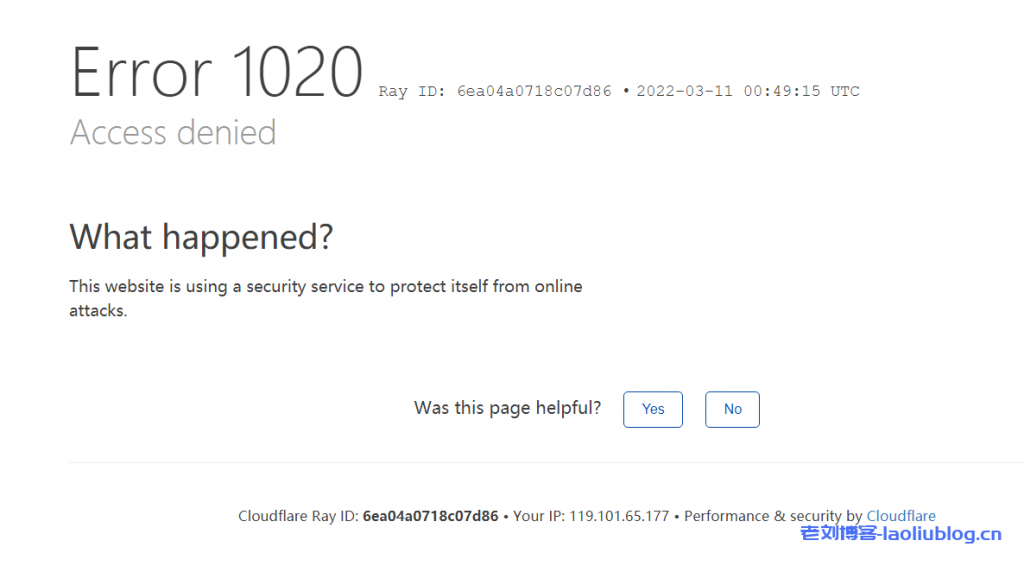
Task: Click the Was this page helpful? text
Action: (508, 408)
